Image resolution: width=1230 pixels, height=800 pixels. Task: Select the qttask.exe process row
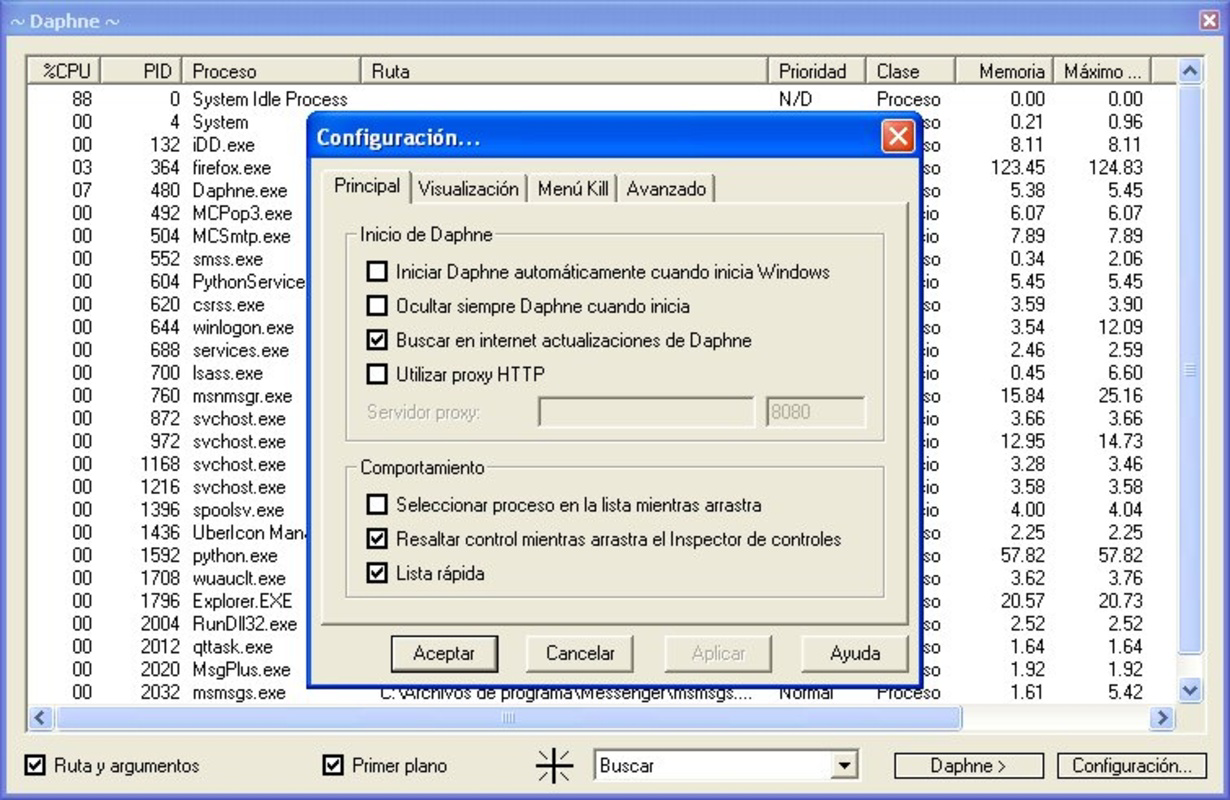(233, 648)
